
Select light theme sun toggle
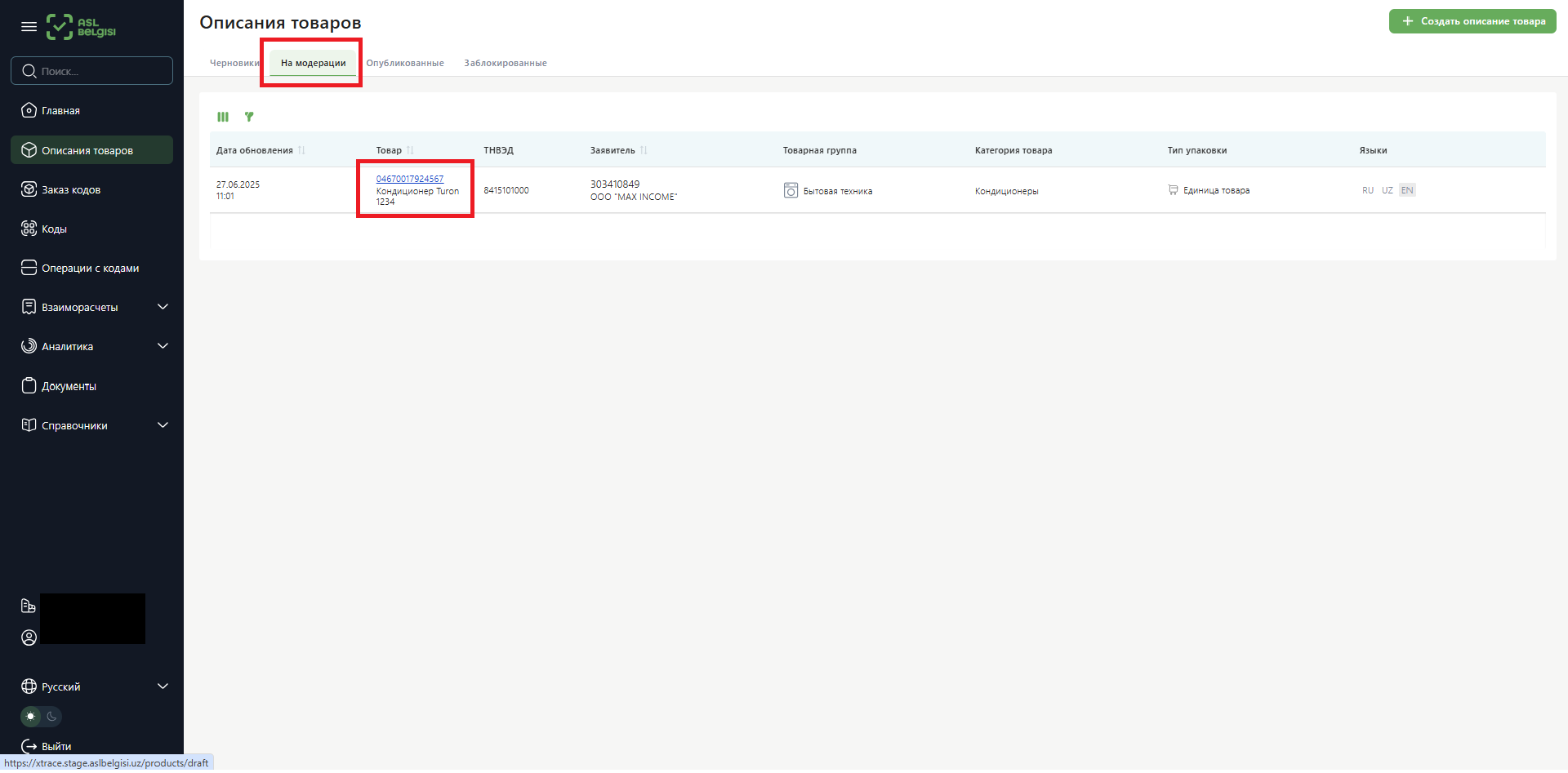31,717
